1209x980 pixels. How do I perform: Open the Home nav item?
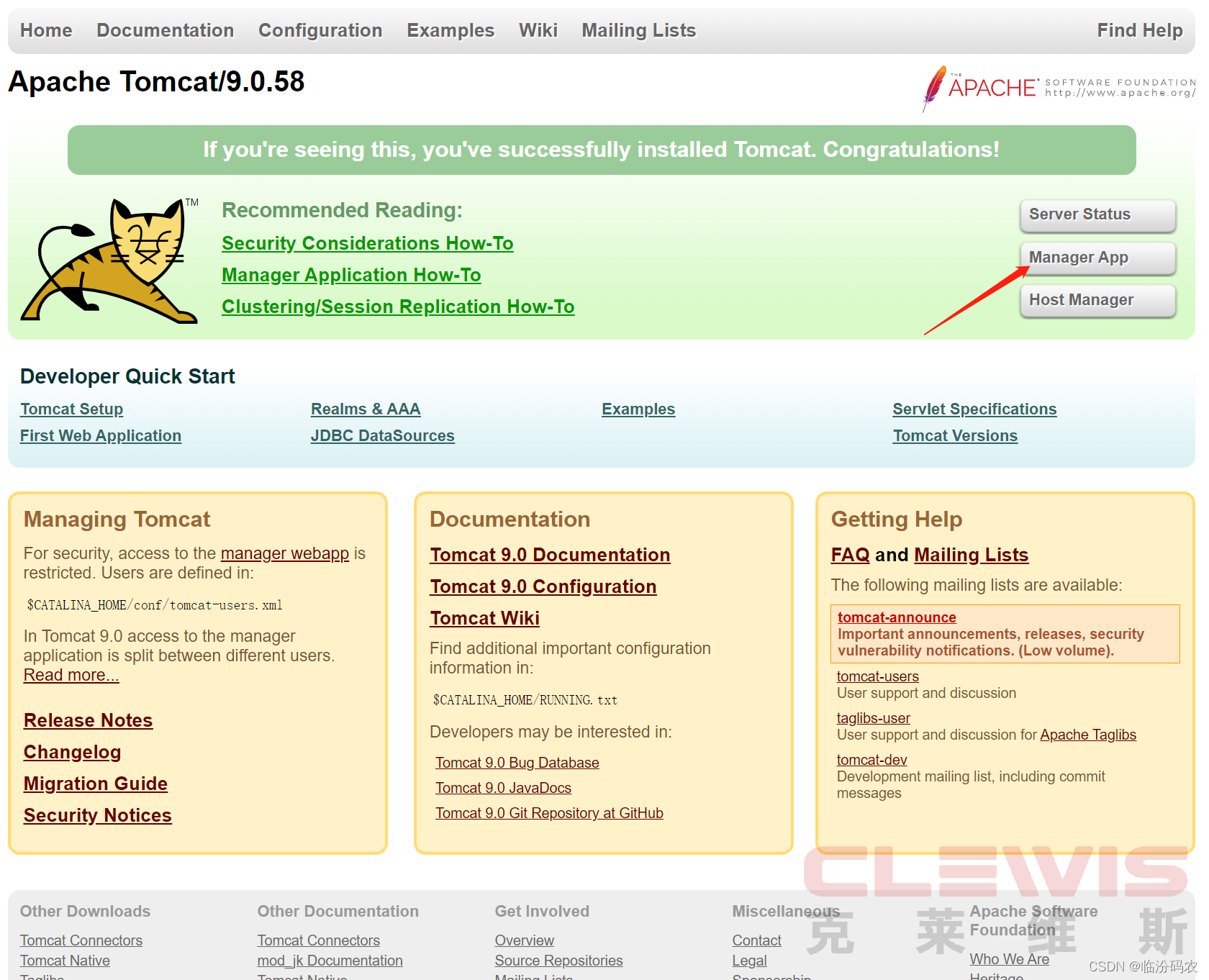[46, 30]
